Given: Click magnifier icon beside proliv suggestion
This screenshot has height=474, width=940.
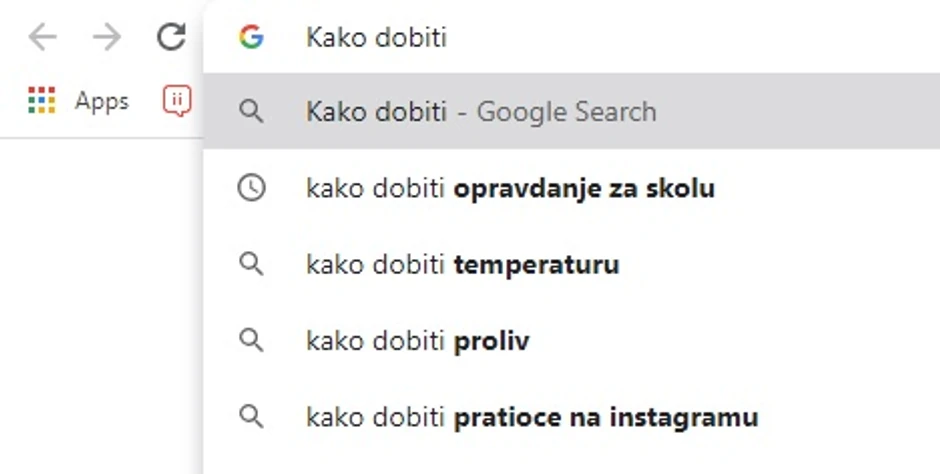Looking at the screenshot, I should pyautogui.click(x=251, y=341).
